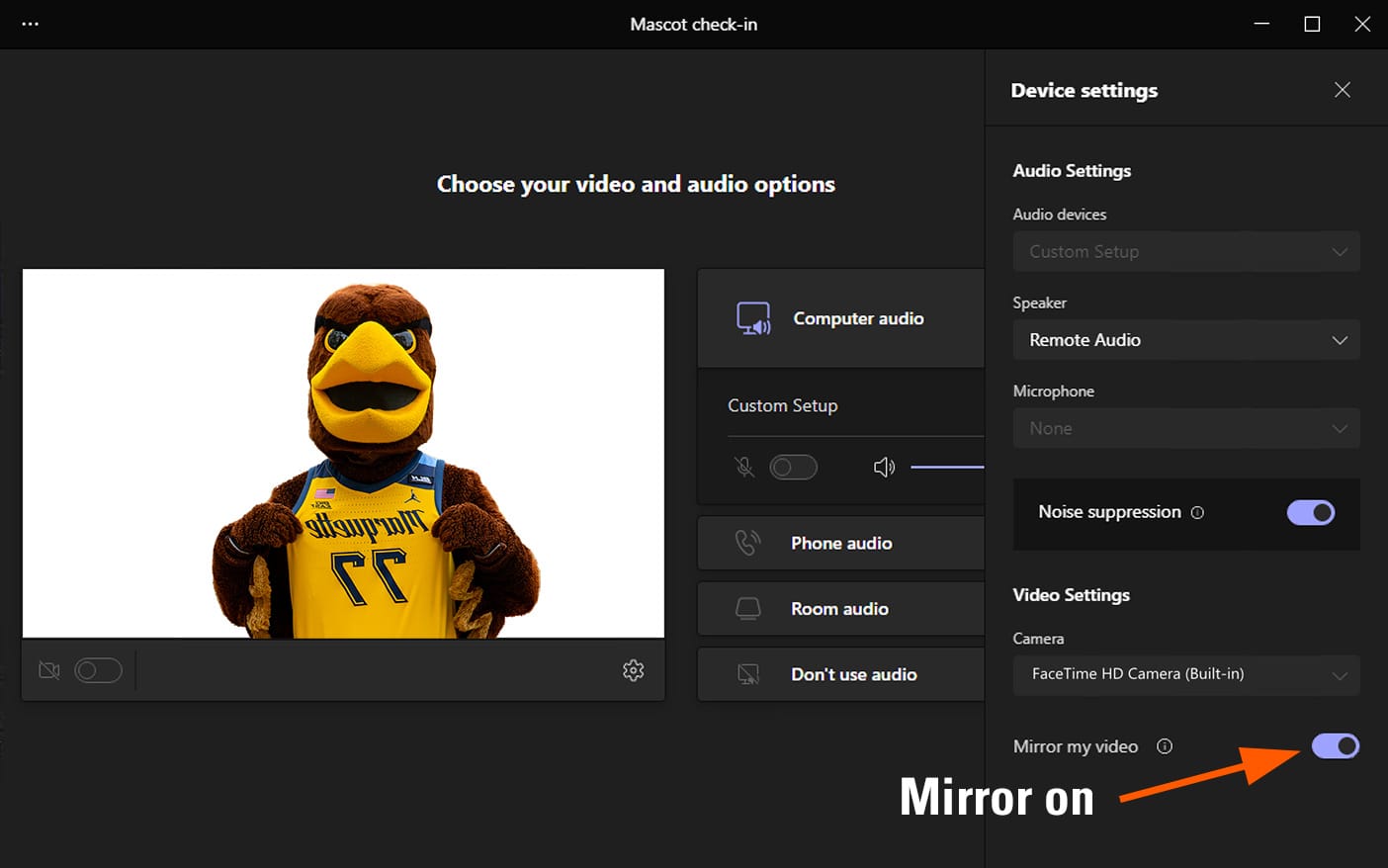
Task: Select the Phone audio option
Action: pyautogui.click(x=840, y=543)
